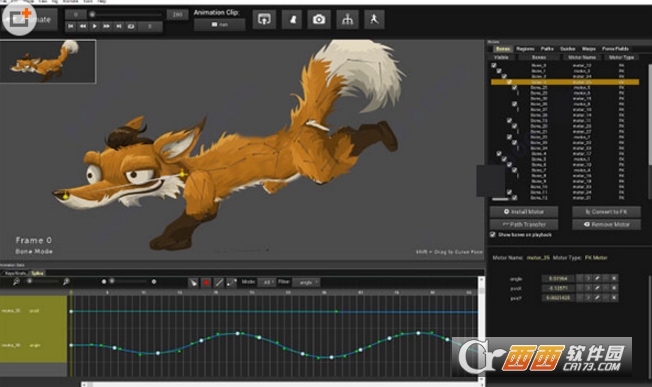Toggle visibility checkbox of the highlighted bone row
Viewport: 652px width, 387px height.
tap(509, 82)
